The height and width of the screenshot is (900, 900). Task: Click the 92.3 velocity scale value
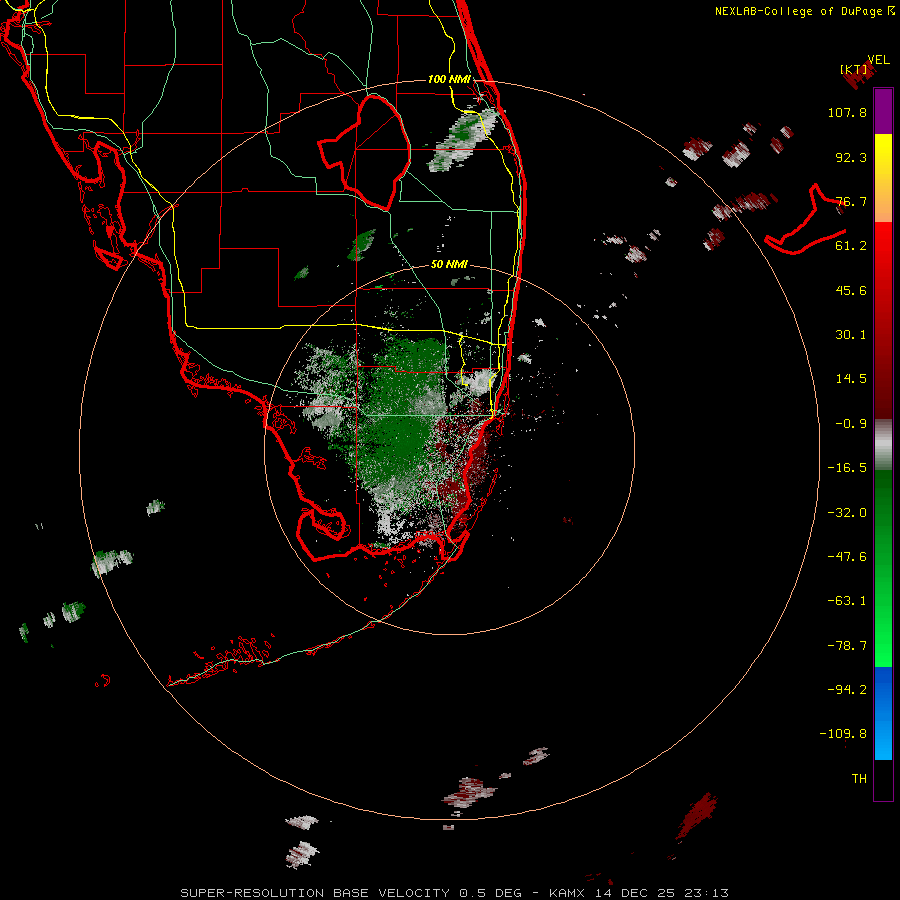point(851,157)
